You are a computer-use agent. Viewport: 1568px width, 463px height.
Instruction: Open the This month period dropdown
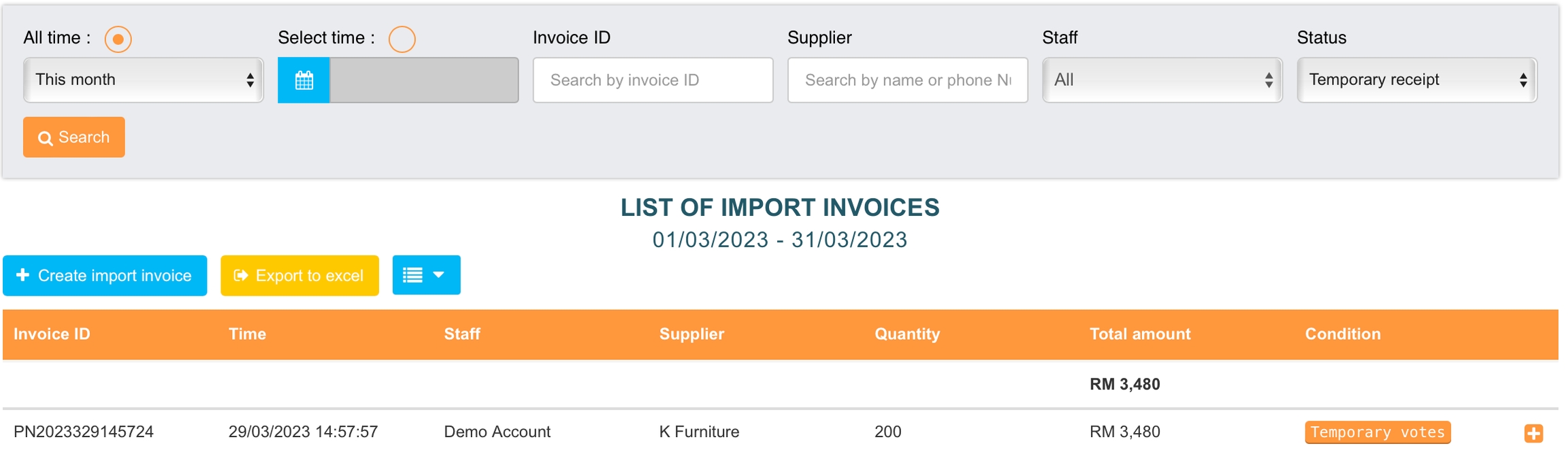[144, 80]
